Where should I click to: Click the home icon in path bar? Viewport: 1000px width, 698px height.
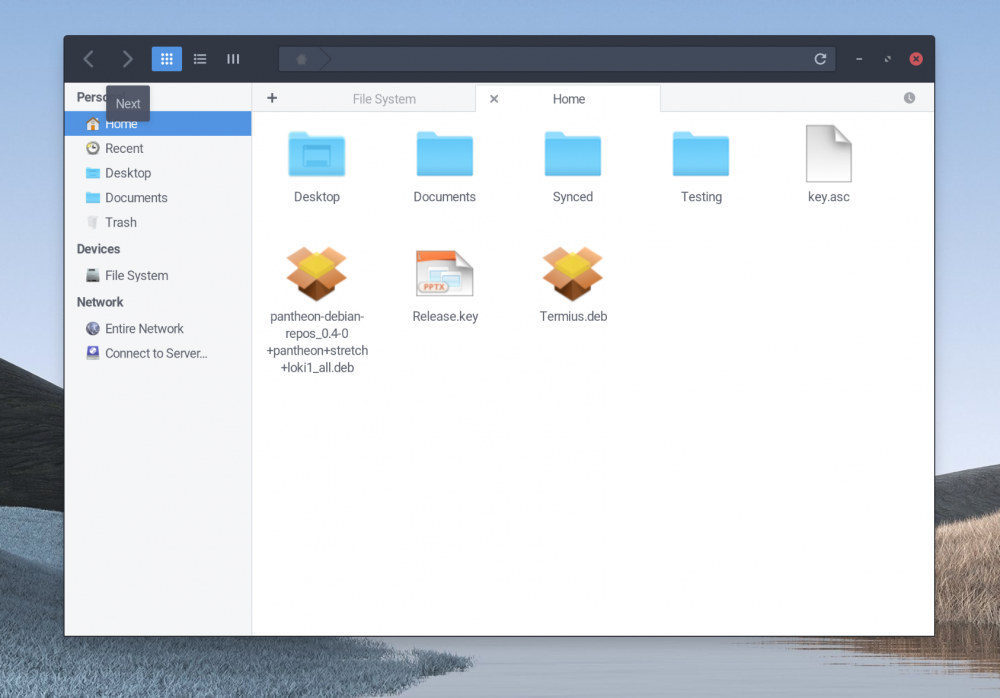(301, 60)
